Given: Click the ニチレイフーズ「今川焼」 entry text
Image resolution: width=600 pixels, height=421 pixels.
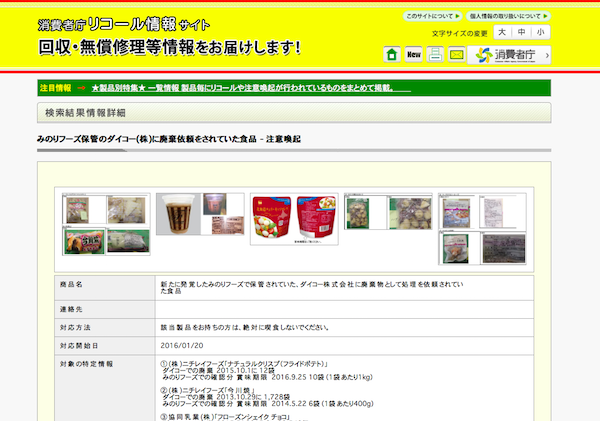Looking at the screenshot, I should [208, 390].
